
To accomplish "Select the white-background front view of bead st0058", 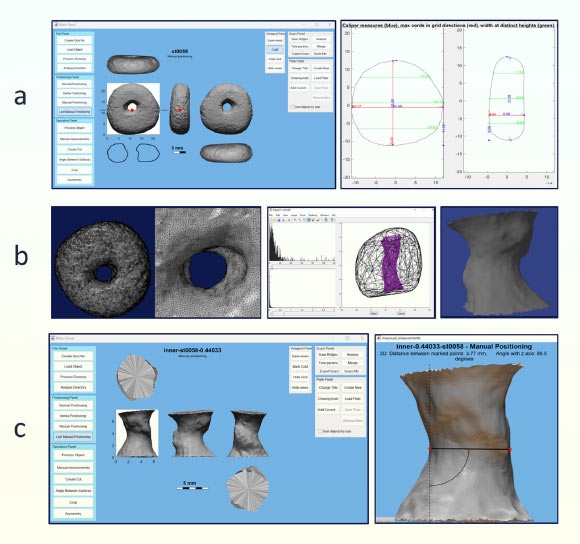I will click(x=133, y=108).
